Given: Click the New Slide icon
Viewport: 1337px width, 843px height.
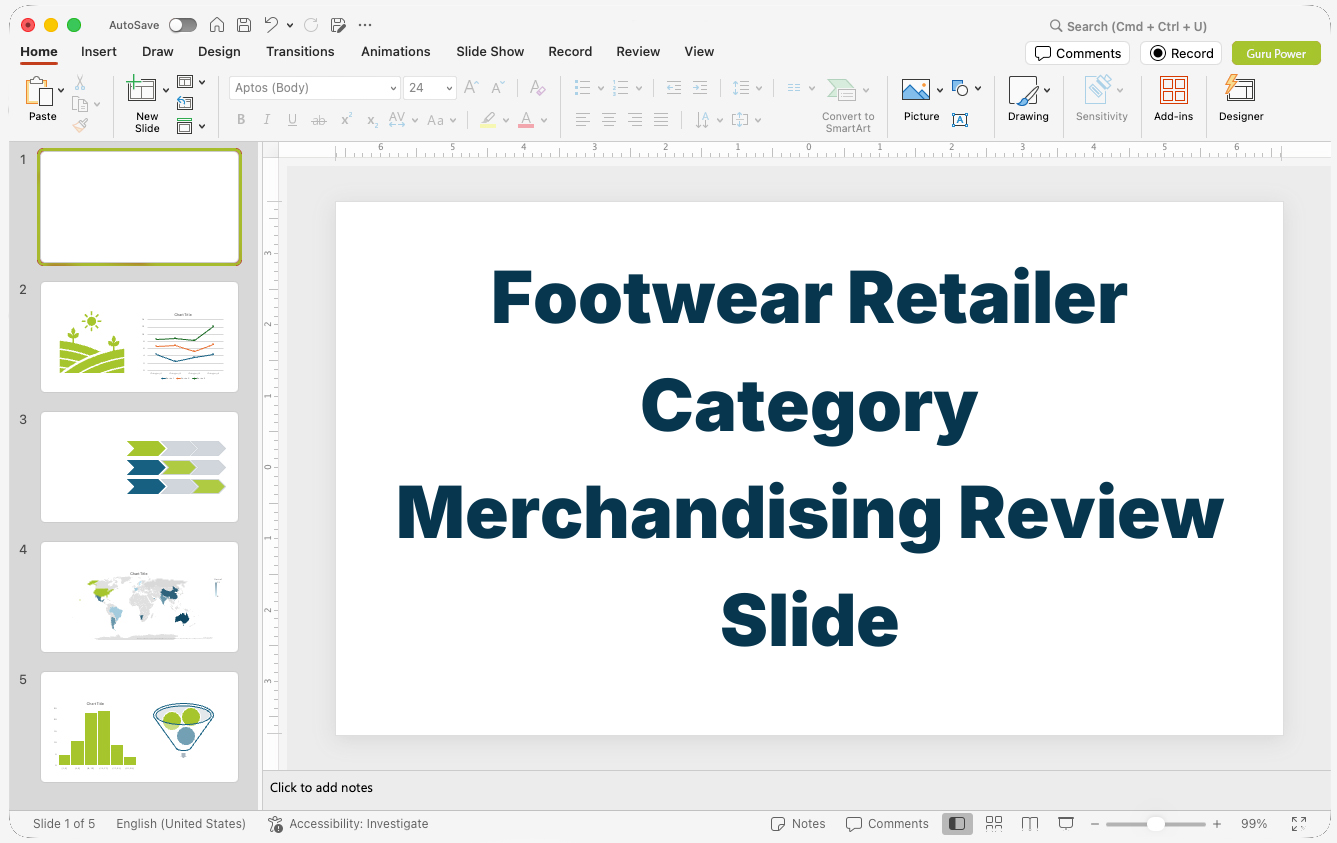Looking at the screenshot, I should click(x=142, y=90).
